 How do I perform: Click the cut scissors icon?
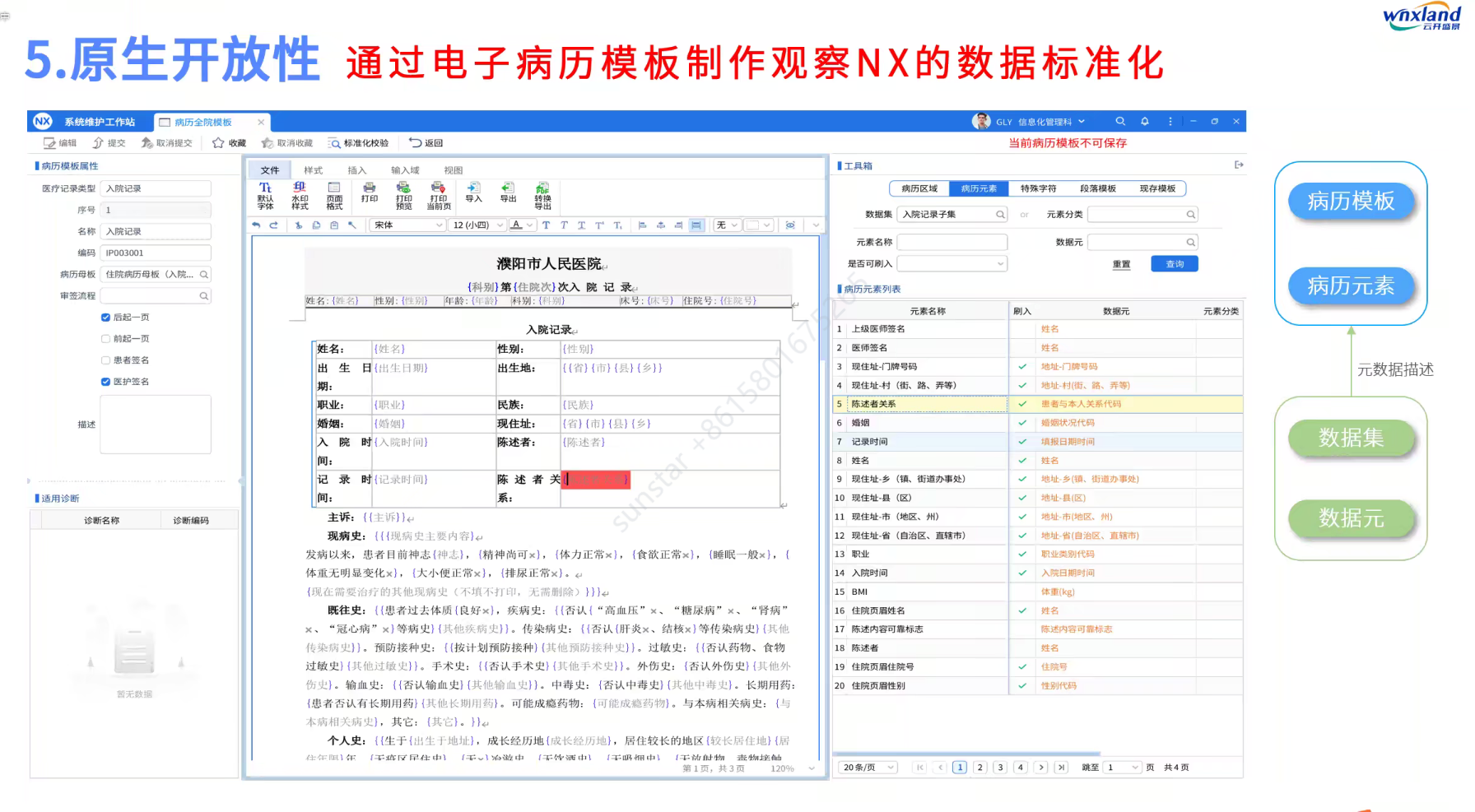pyautogui.click(x=298, y=225)
